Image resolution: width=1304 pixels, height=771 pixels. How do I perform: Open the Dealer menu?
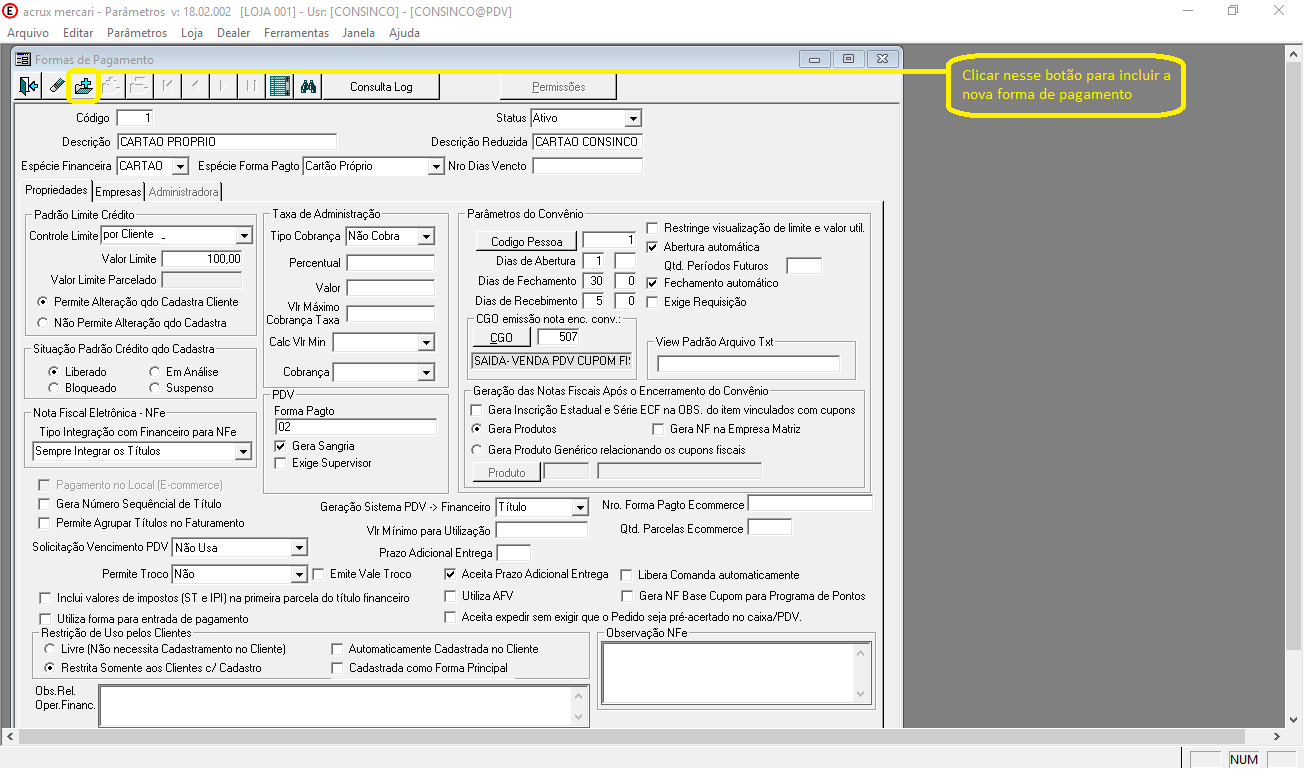click(x=234, y=33)
